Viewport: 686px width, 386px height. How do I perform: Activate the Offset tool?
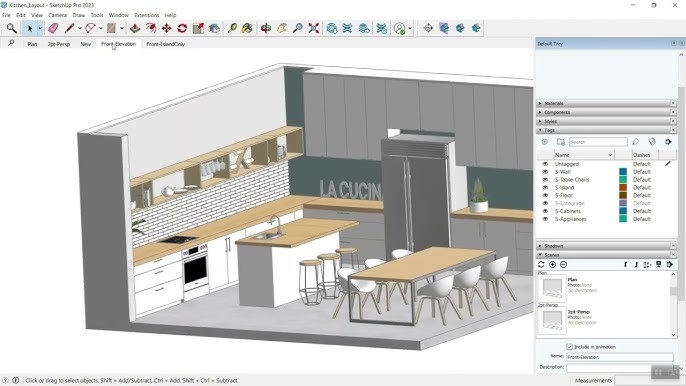click(x=150, y=28)
